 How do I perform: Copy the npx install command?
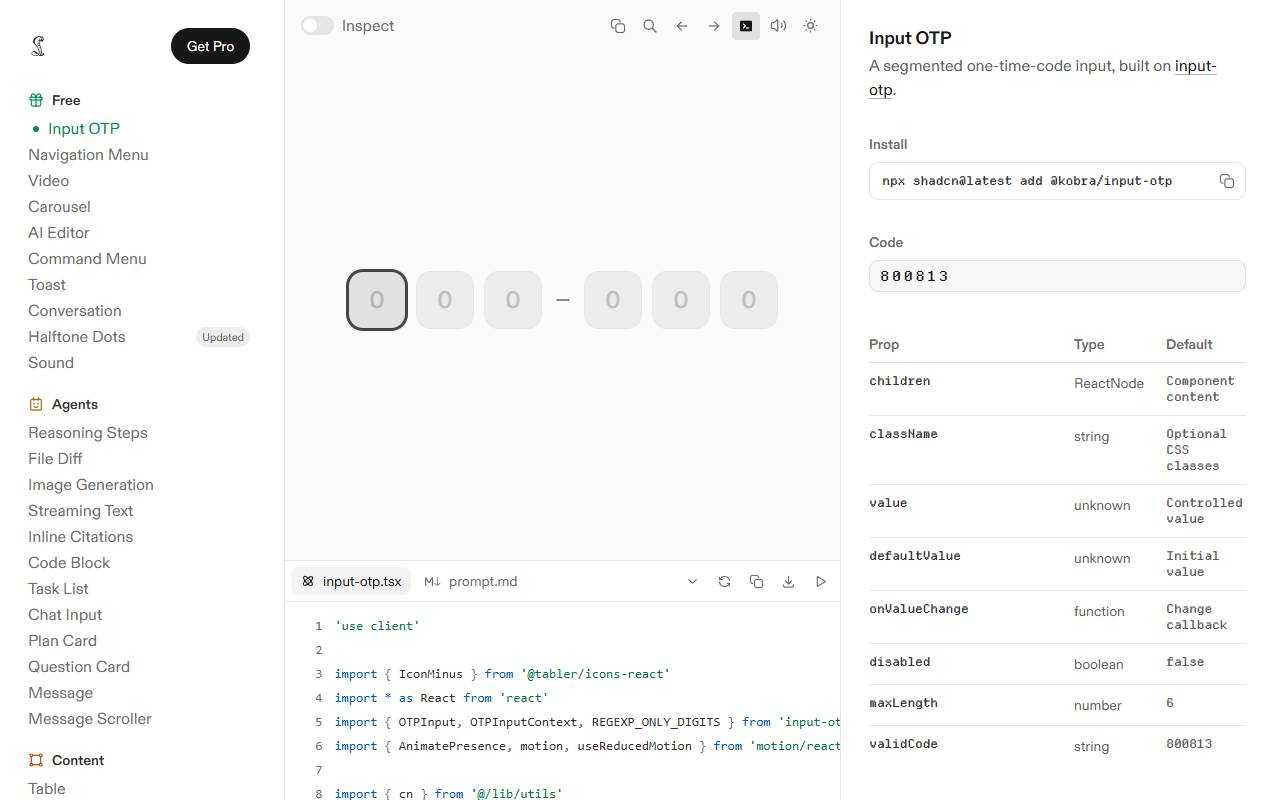pos(1227,181)
